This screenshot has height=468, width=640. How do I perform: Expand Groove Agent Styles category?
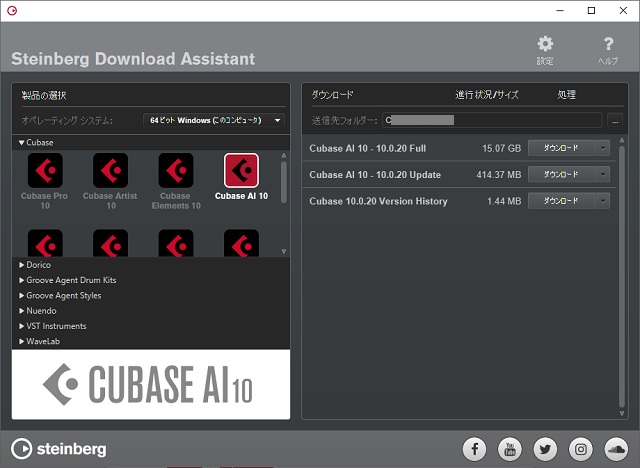(x=22, y=295)
